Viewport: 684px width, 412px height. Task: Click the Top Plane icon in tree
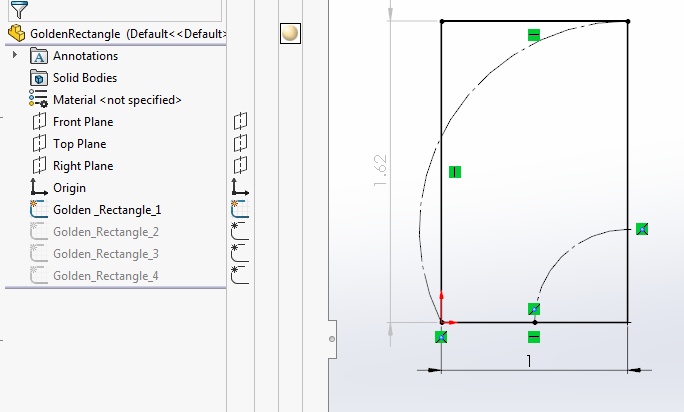(39, 143)
